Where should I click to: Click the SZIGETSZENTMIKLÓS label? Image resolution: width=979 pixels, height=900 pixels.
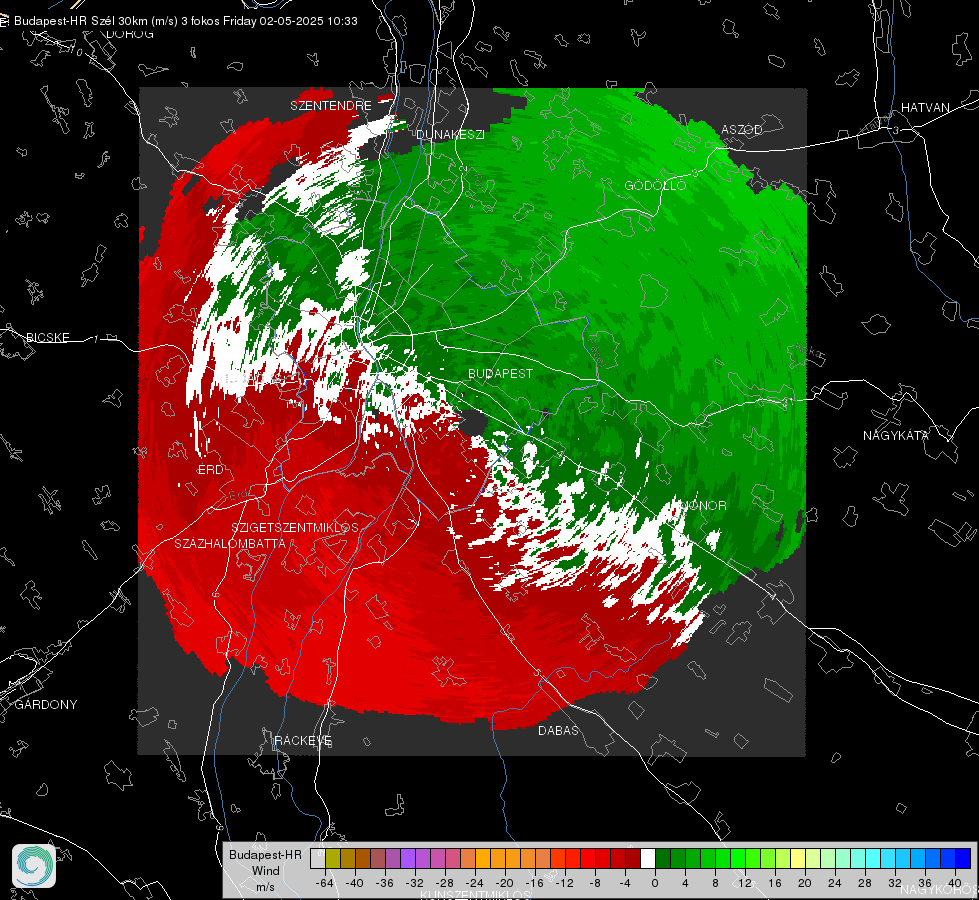pos(295,528)
